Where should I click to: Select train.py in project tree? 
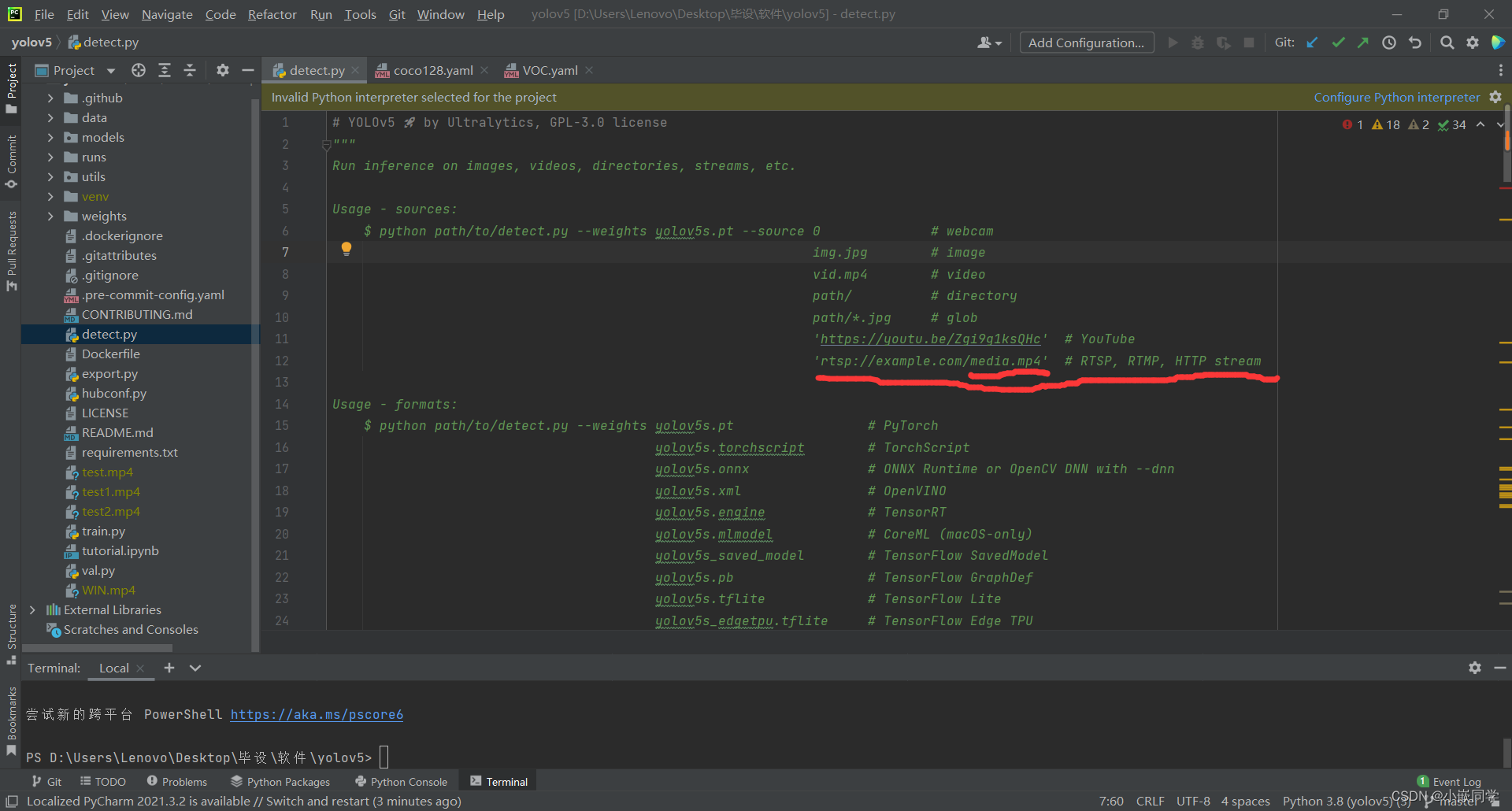[x=103, y=531]
